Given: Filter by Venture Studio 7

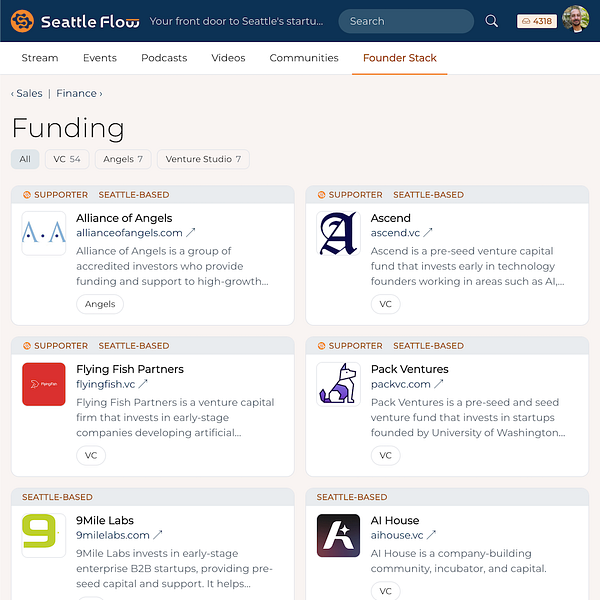Looking at the screenshot, I should [x=203, y=159].
